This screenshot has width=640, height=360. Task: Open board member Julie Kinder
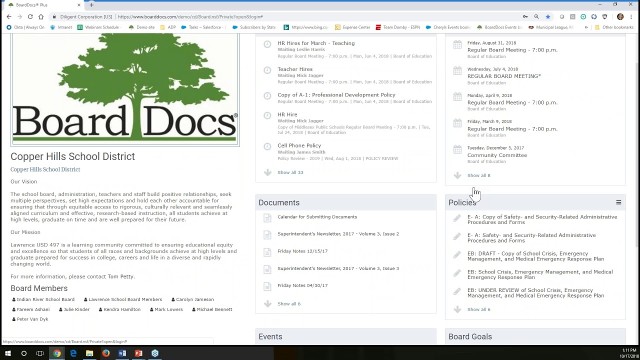pyautogui.click(x=74, y=309)
